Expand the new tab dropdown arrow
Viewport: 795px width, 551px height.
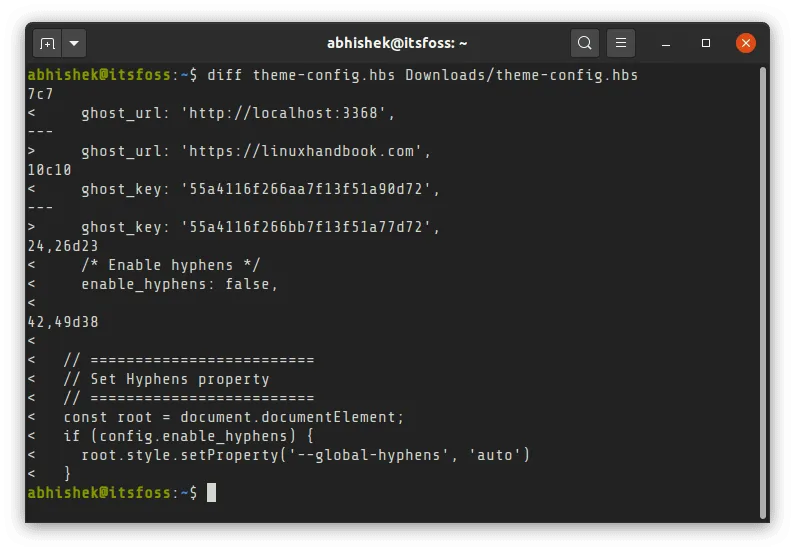click(x=75, y=44)
